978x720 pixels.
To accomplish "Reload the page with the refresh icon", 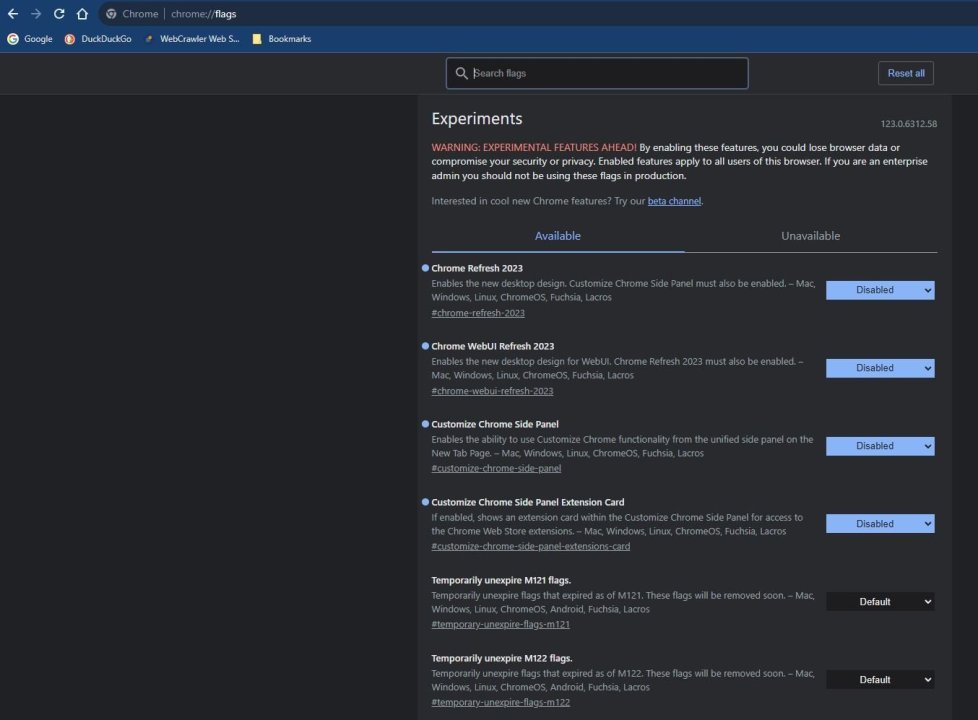I will point(59,14).
